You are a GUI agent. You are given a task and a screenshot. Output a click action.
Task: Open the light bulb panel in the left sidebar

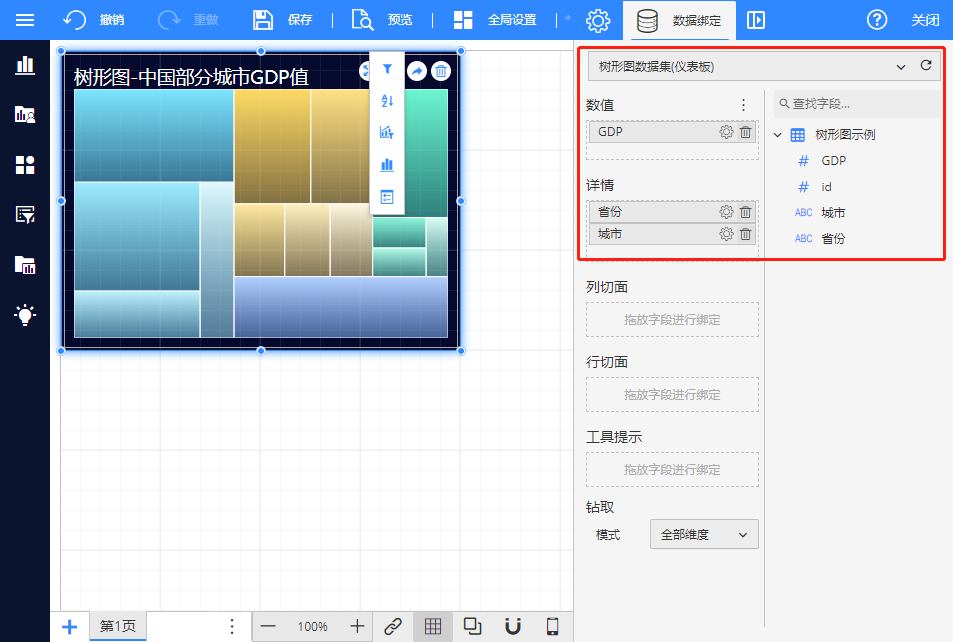pos(25,315)
